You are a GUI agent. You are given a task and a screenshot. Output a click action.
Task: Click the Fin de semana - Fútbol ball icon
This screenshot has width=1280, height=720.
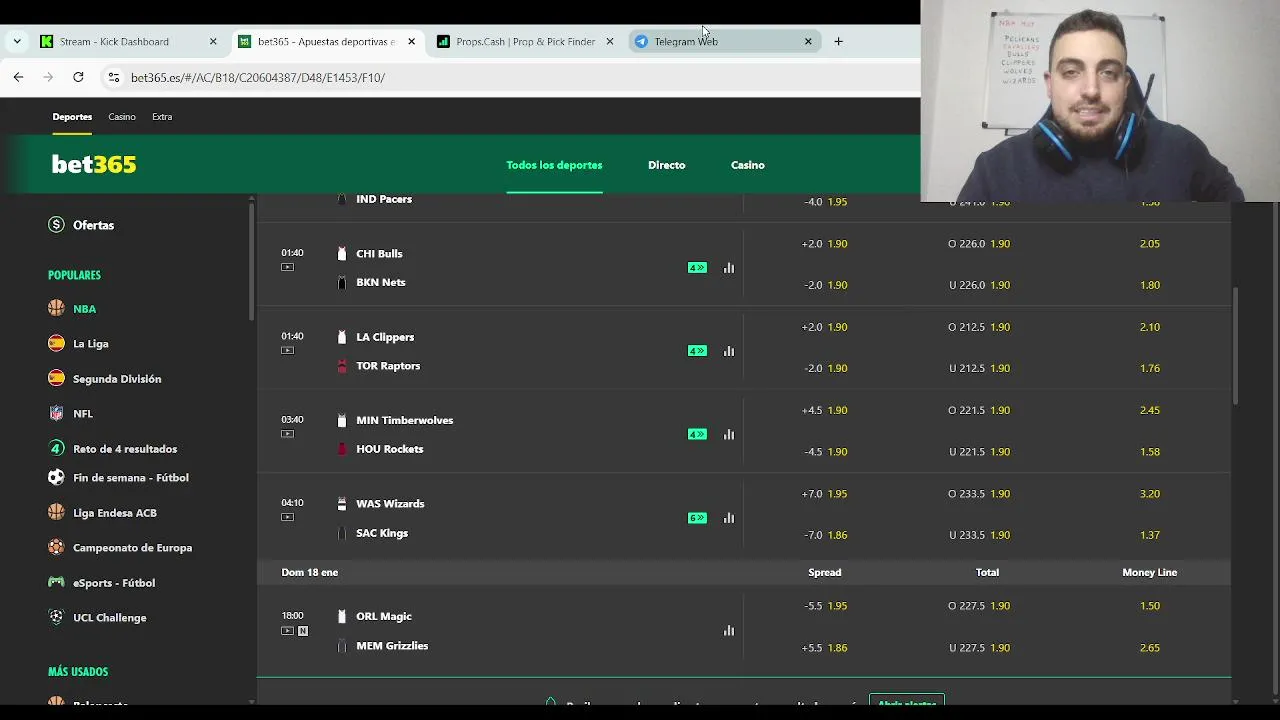(56, 478)
